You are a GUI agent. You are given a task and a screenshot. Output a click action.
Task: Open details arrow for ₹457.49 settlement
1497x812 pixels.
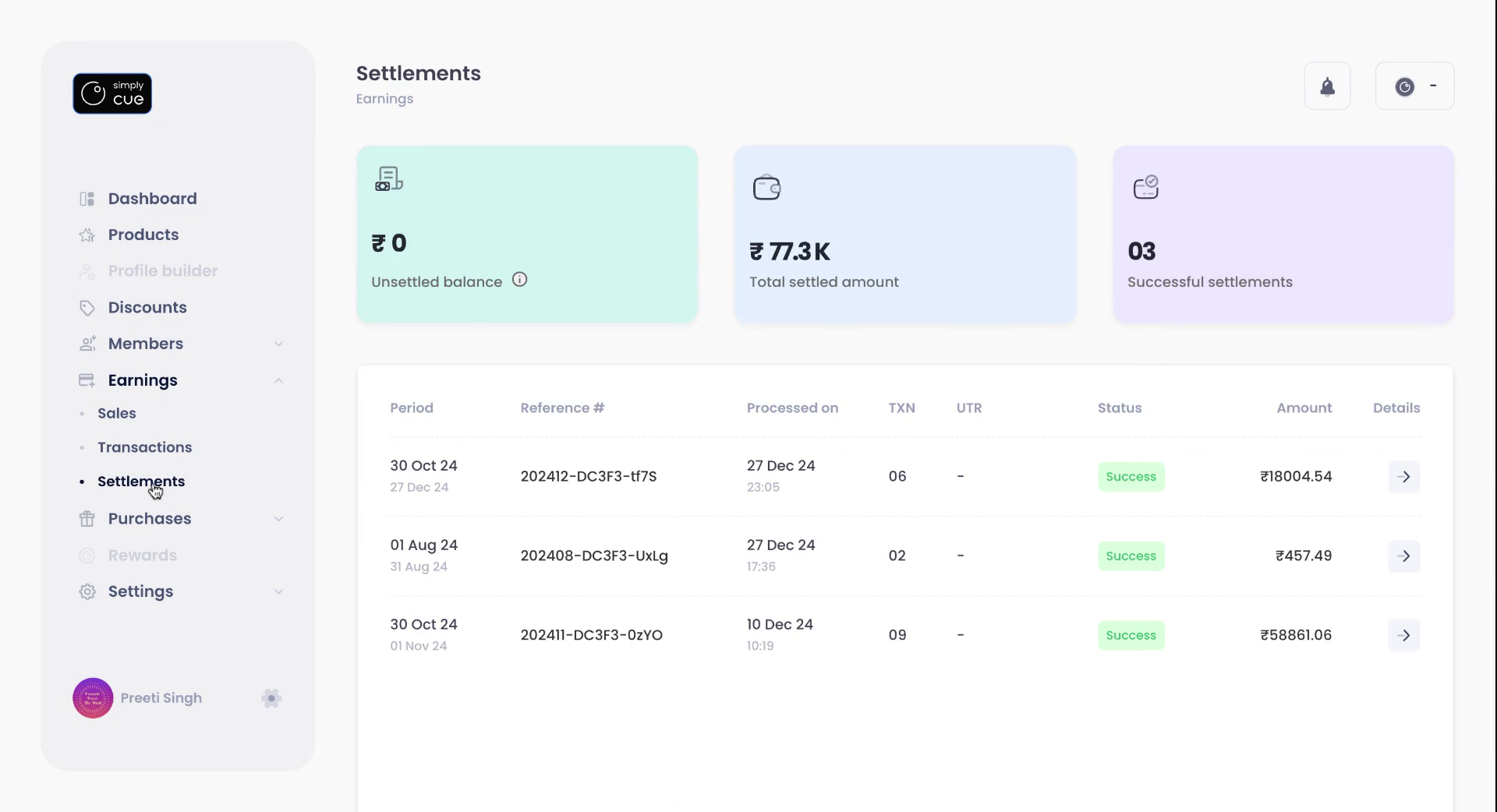pos(1403,556)
